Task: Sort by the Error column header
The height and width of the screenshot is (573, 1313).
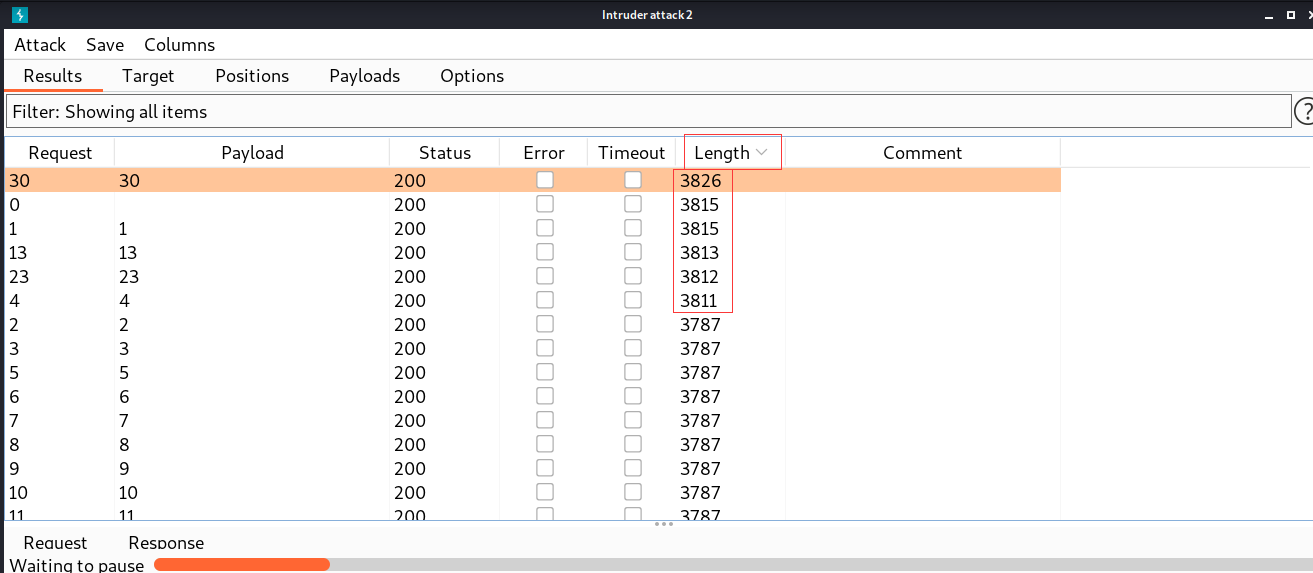Action: click(x=544, y=153)
